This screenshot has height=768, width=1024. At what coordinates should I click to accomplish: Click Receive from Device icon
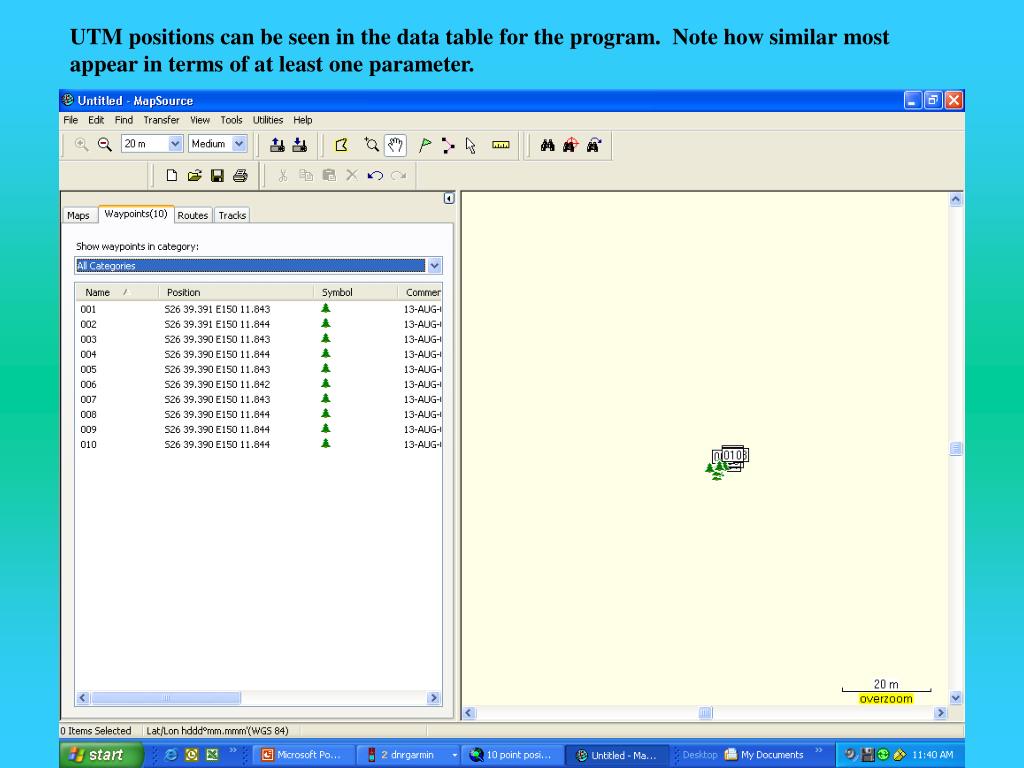[x=300, y=145]
